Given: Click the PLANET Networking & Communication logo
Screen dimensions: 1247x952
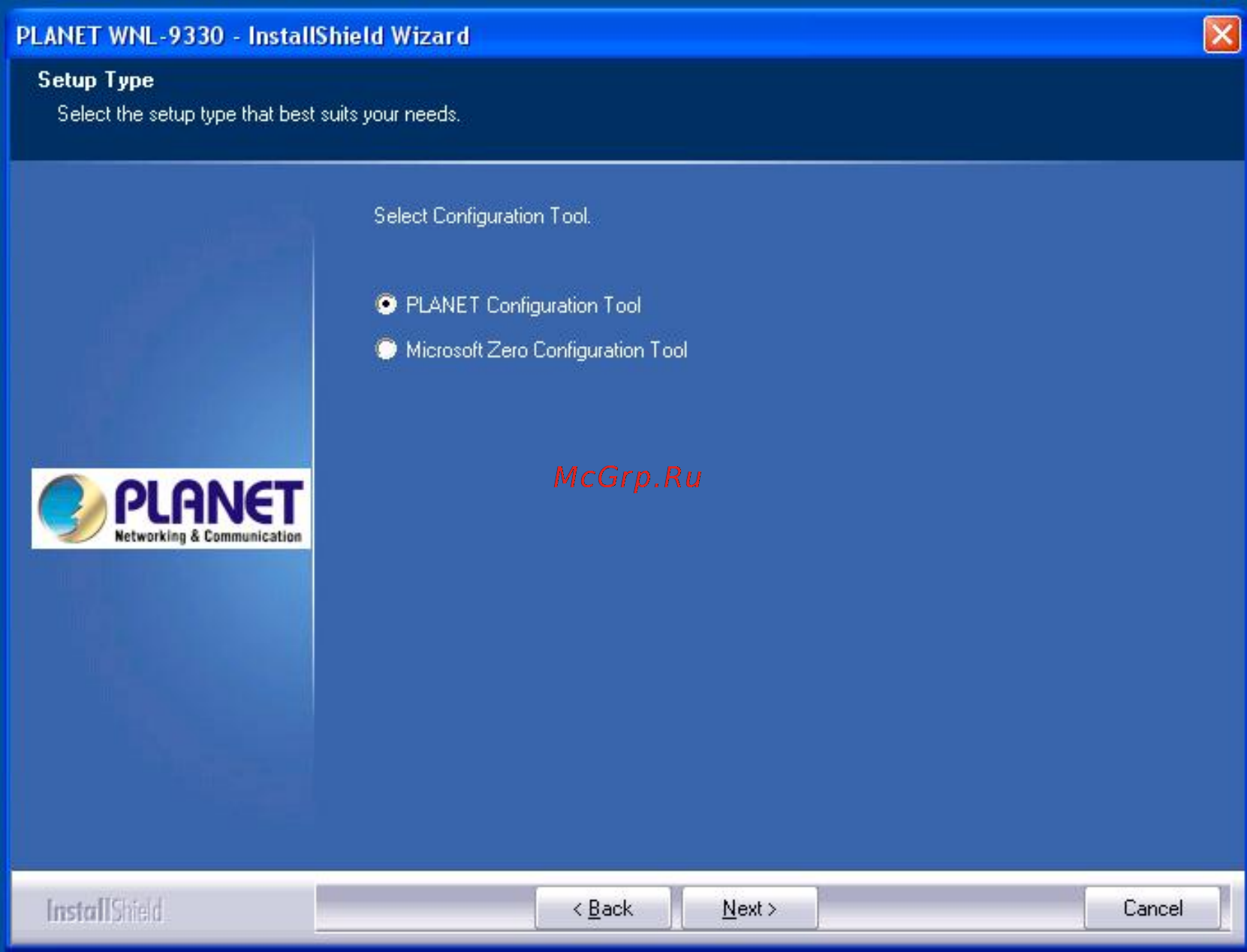Looking at the screenshot, I should pyautogui.click(x=171, y=508).
